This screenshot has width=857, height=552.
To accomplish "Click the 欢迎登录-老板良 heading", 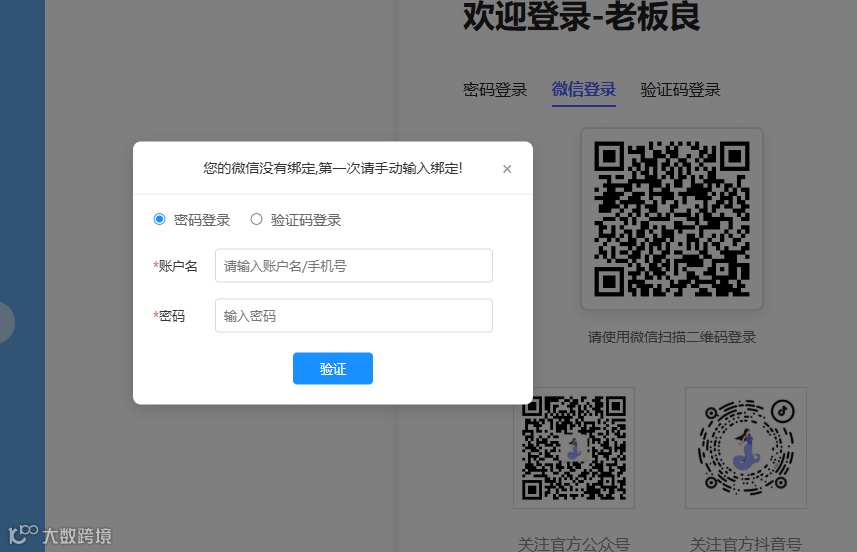I will (x=582, y=16).
